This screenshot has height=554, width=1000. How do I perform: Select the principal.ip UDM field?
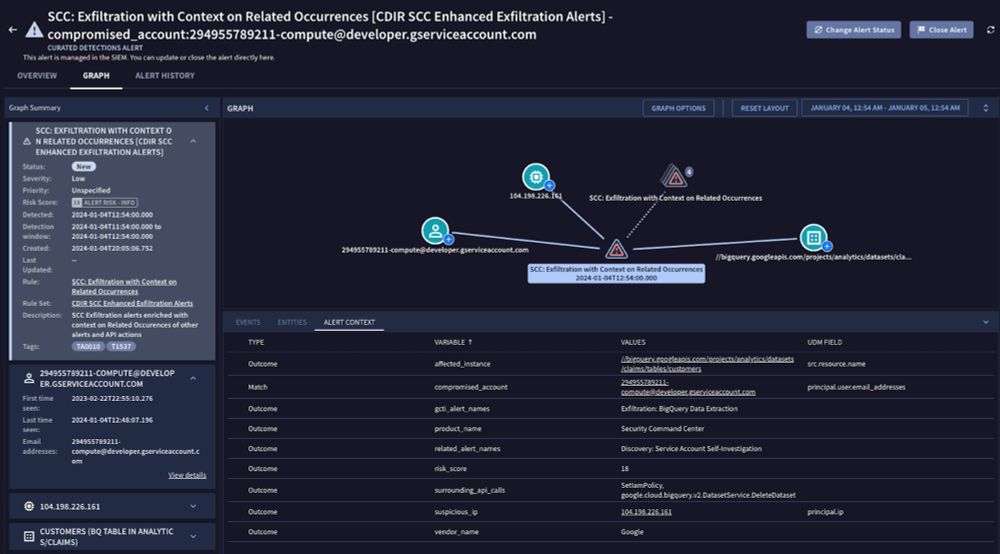825,512
